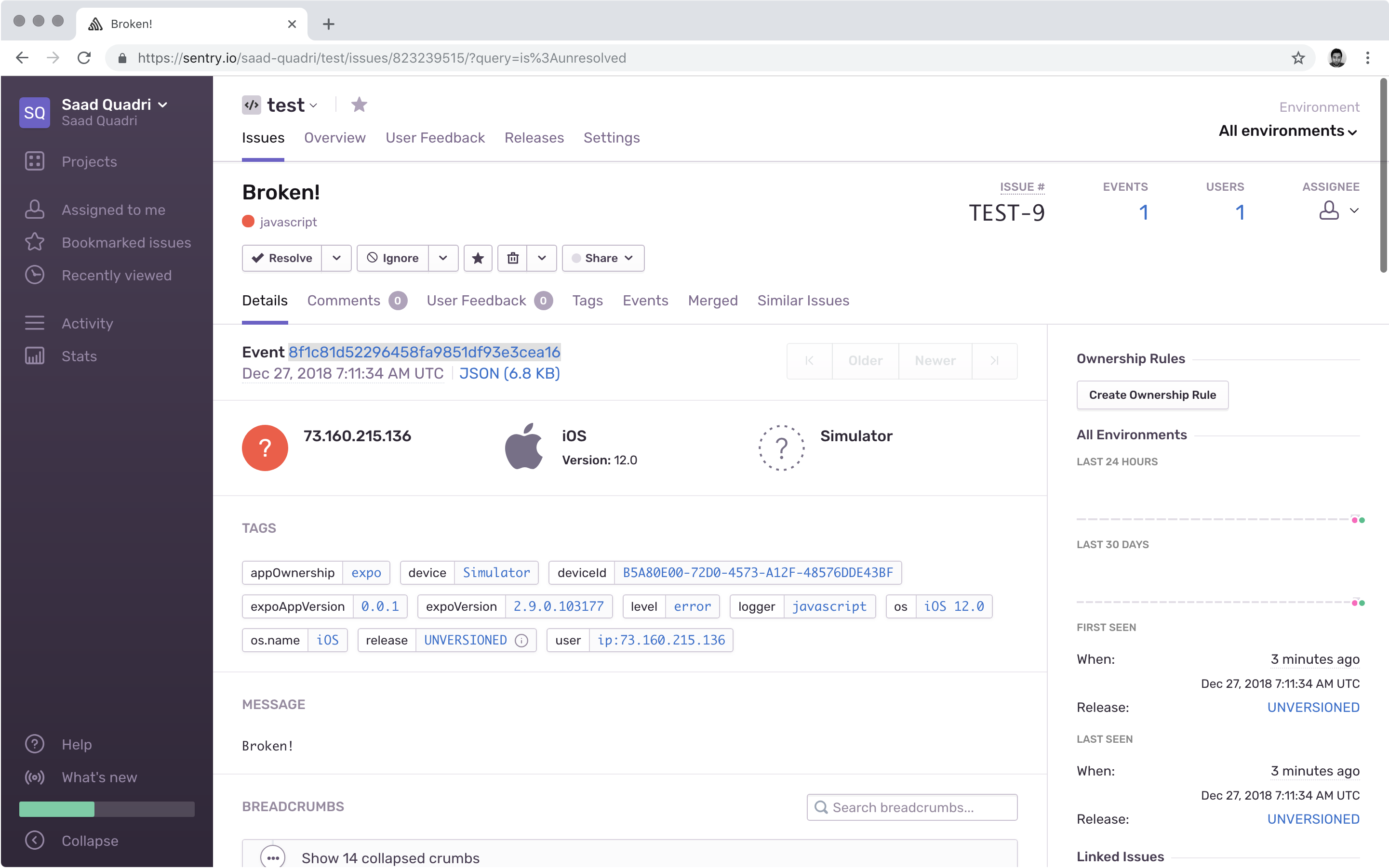
Task: Click the green progress bar above Collapse
Action: pyautogui.click(x=56, y=809)
